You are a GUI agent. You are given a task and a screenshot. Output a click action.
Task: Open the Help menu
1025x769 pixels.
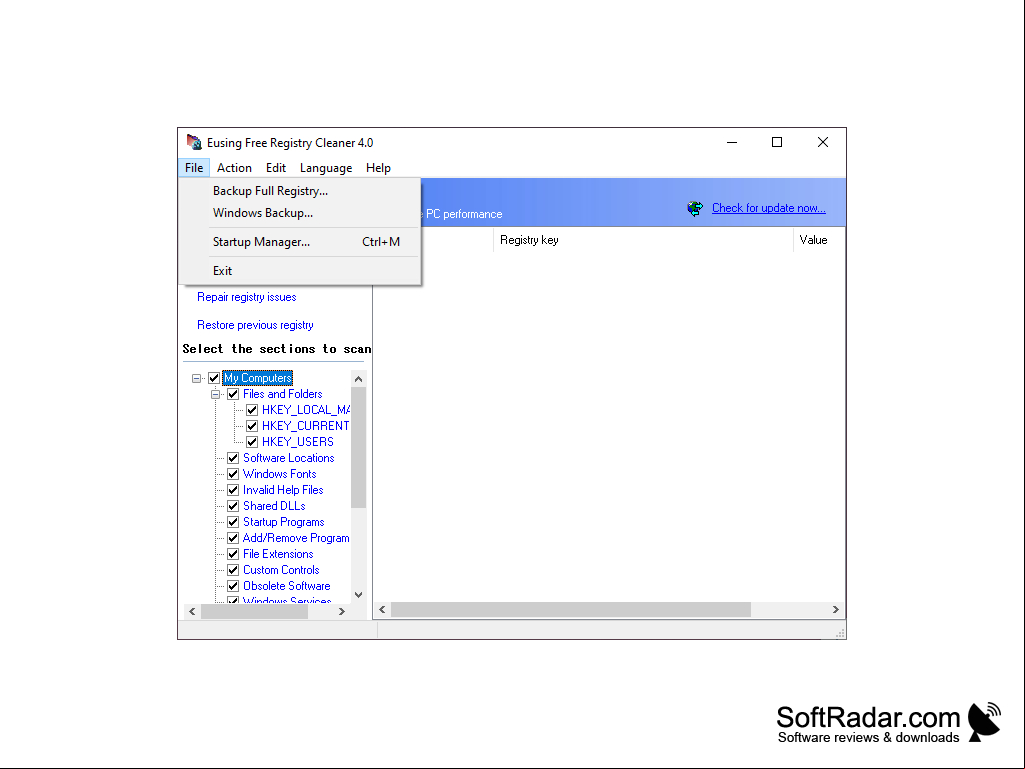[x=378, y=168]
